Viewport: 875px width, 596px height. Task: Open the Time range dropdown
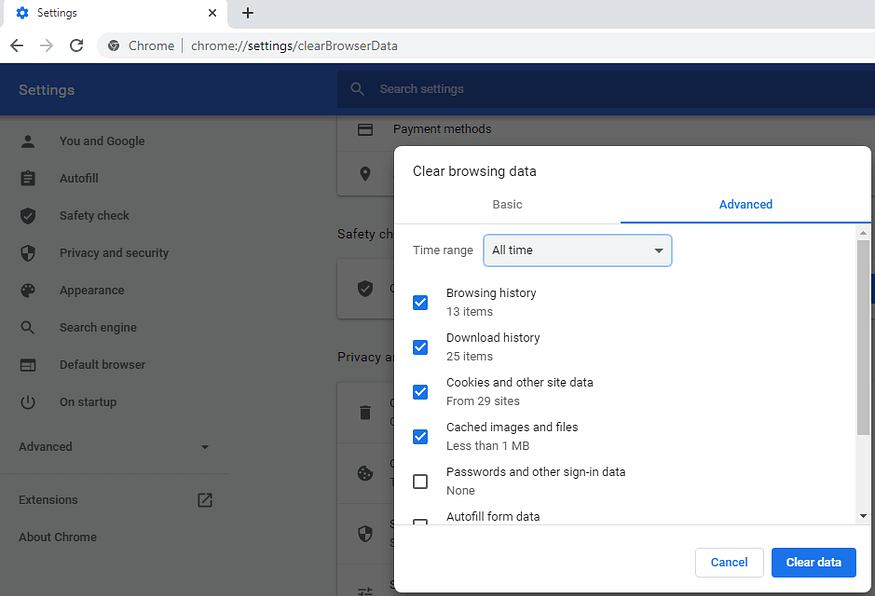point(578,251)
